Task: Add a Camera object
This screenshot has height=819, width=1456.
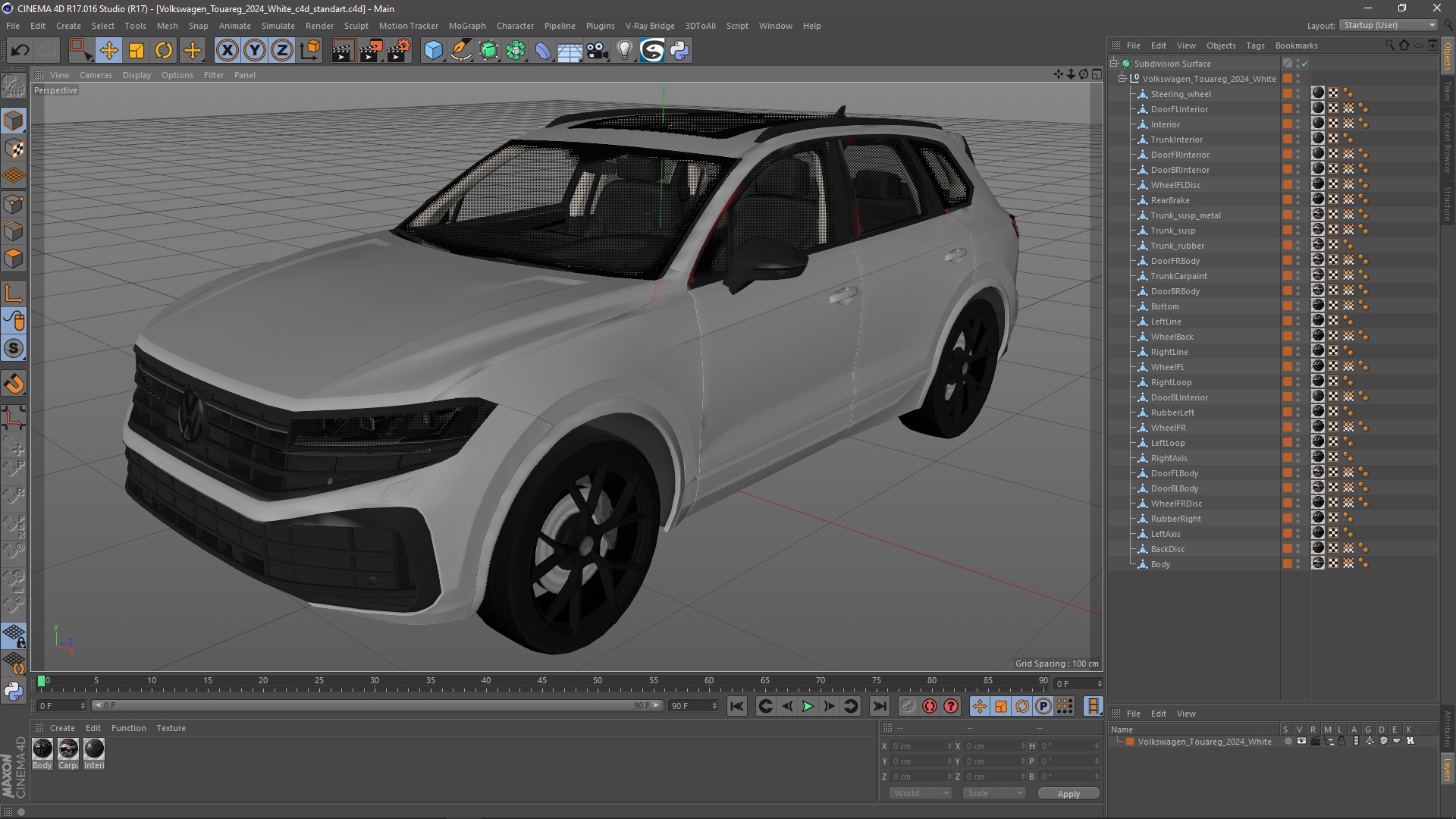Action: 598,51
